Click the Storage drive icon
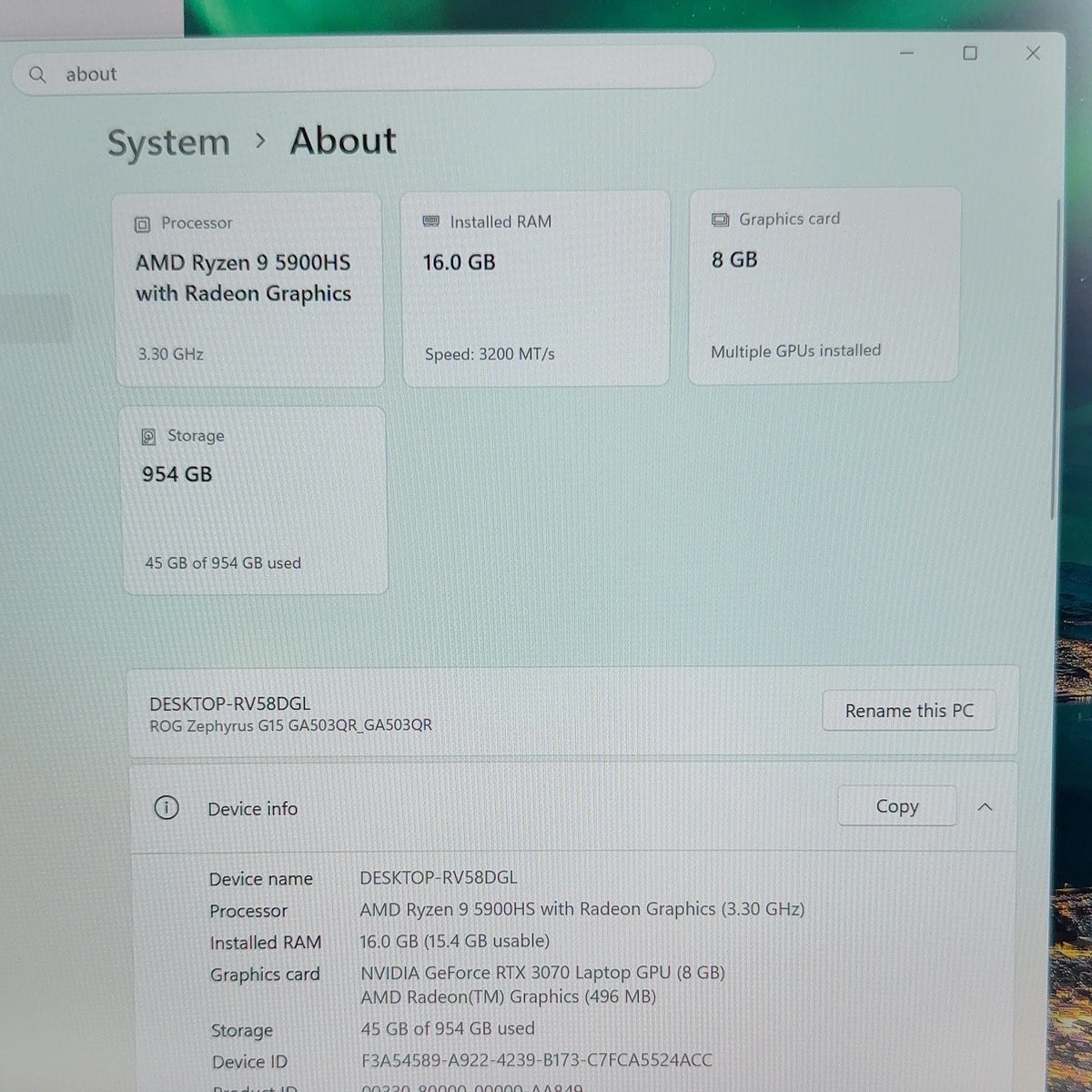The height and width of the screenshot is (1092, 1092). tap(148, 437)
